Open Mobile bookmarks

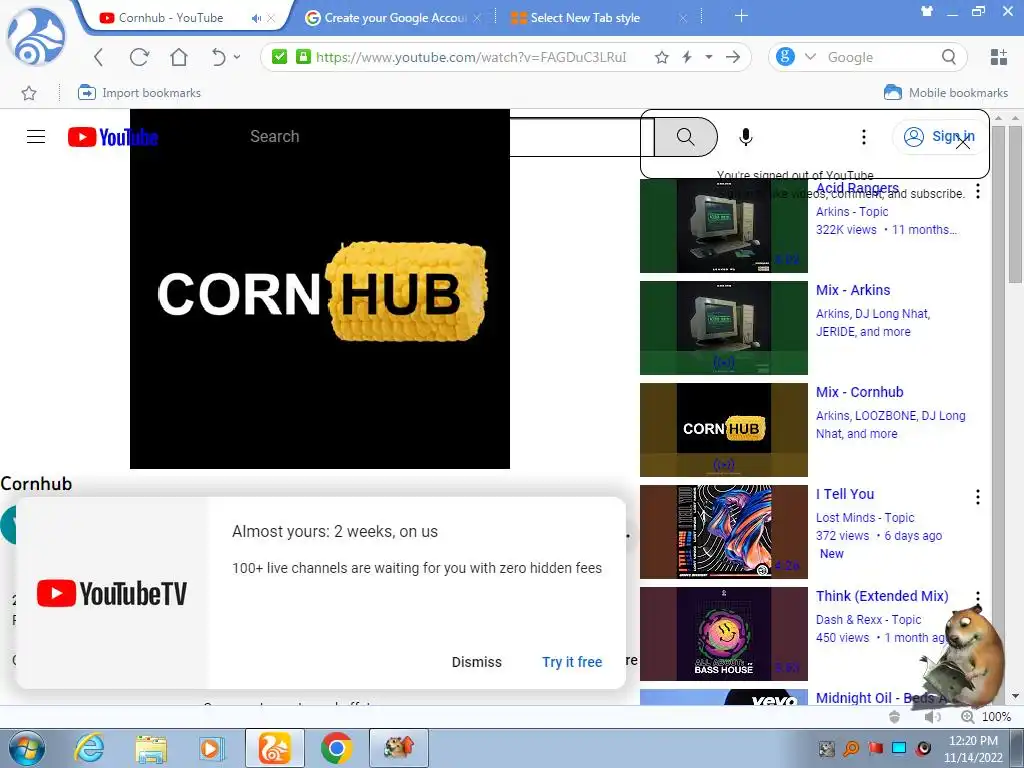click(946, 93)
